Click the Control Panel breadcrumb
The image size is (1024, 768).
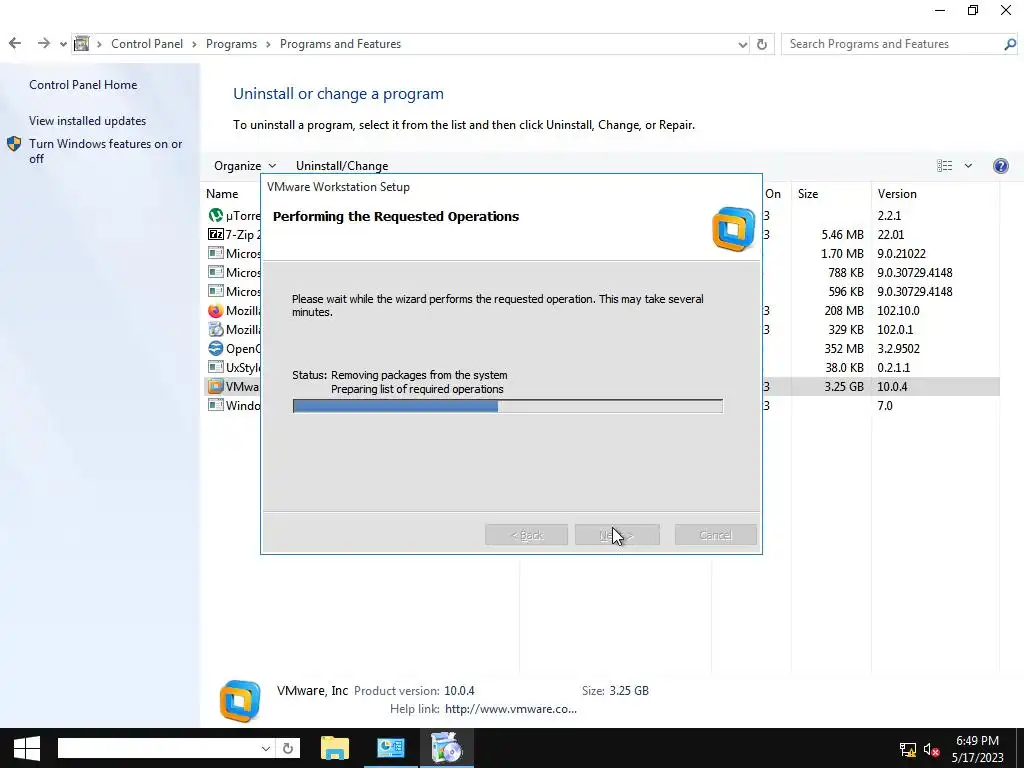147,44
